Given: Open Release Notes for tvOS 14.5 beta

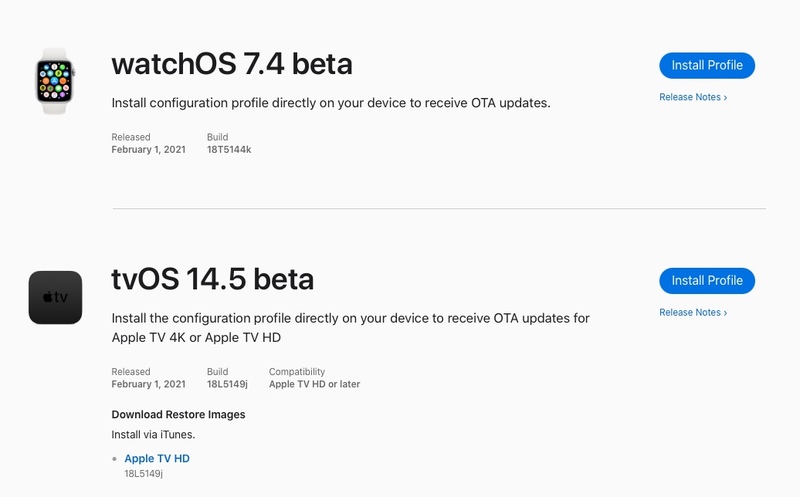Looking at the screenshot, I should pyautogui.click(x=693, y=312).
